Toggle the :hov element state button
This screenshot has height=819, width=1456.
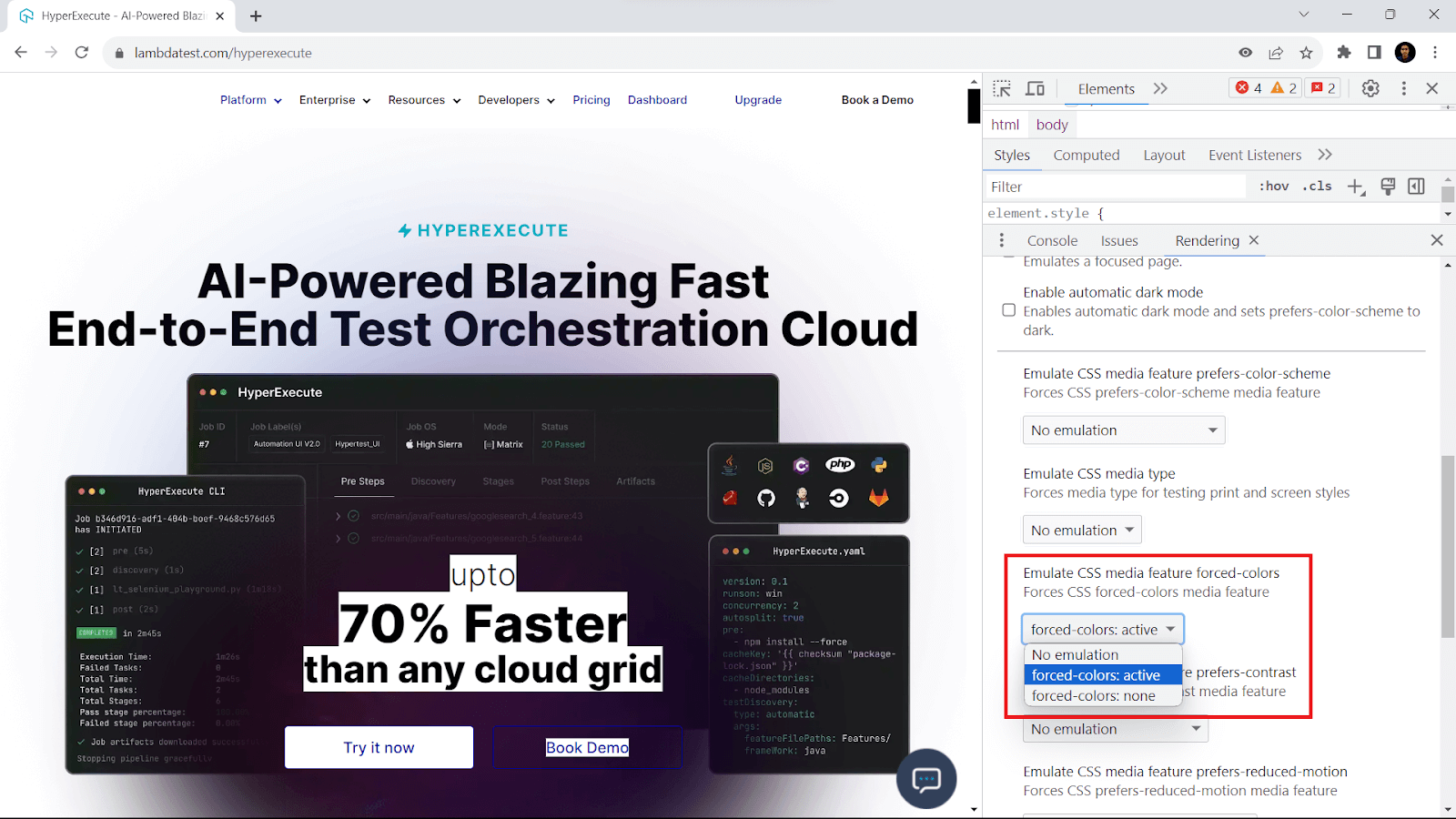click(x=1274, y=186)
